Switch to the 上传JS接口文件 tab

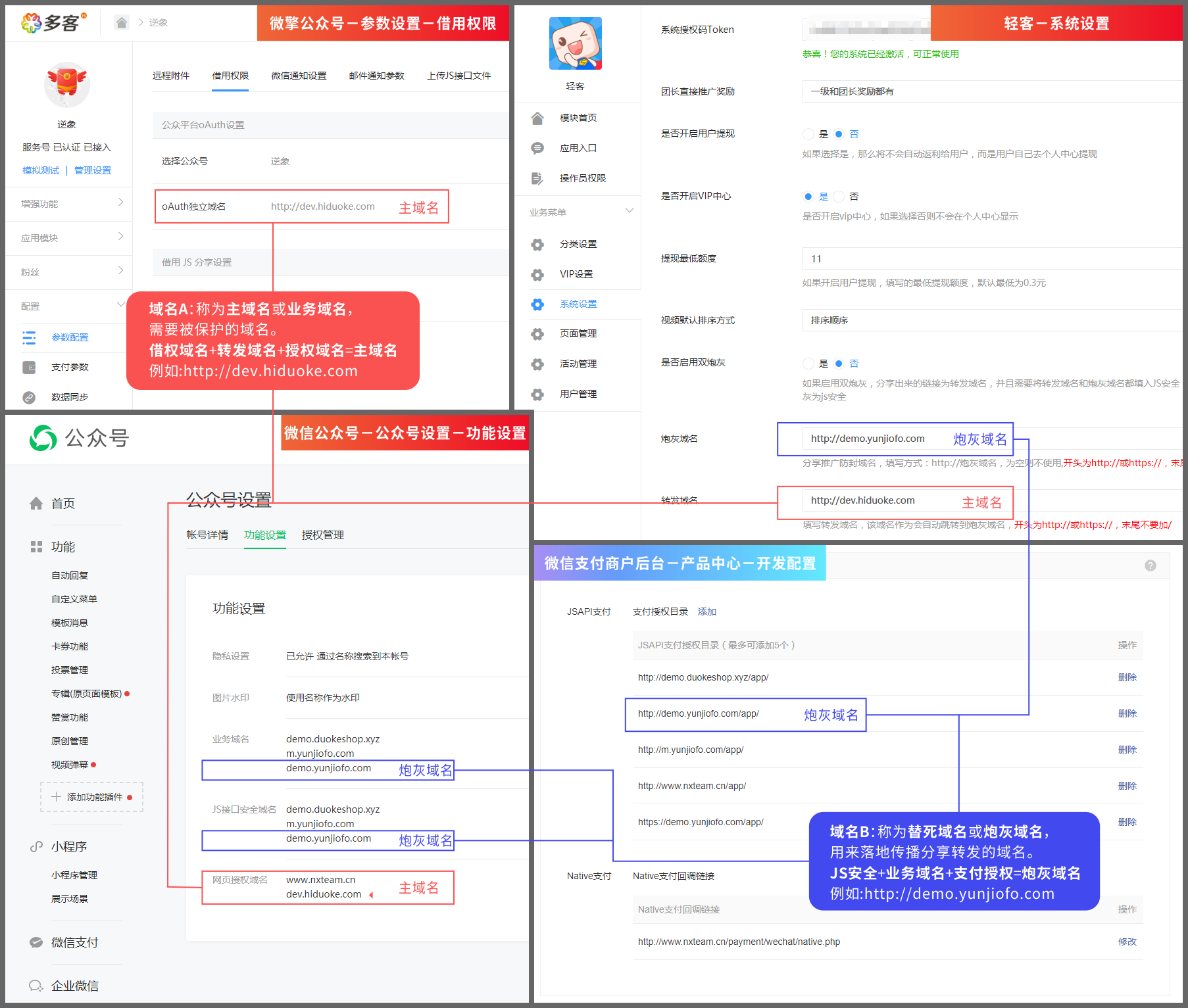coord(459,76)
